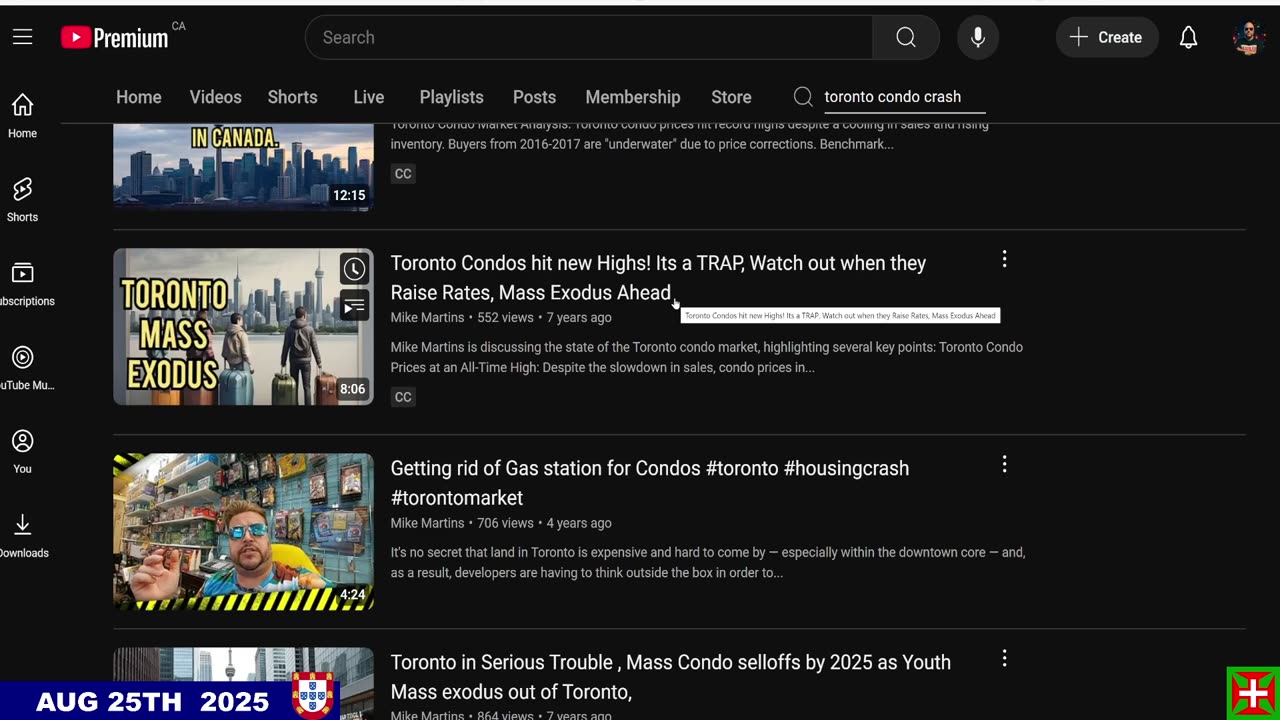Switch to the Store tab
The width and height of the screenshot is (1280, 720).
pyautogui.click(x=731, y=97)
